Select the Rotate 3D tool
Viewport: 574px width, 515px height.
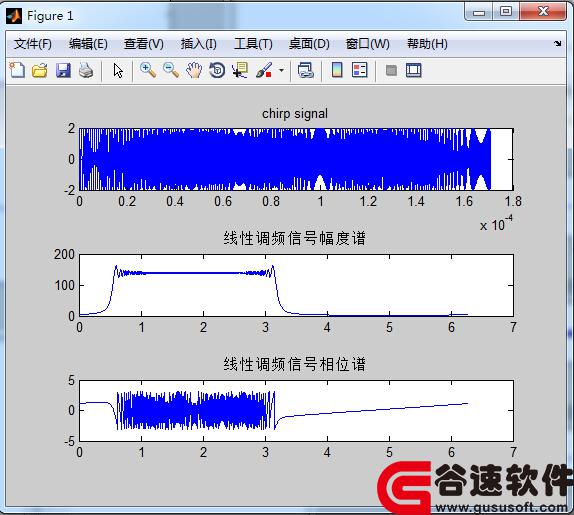(217, 70)
